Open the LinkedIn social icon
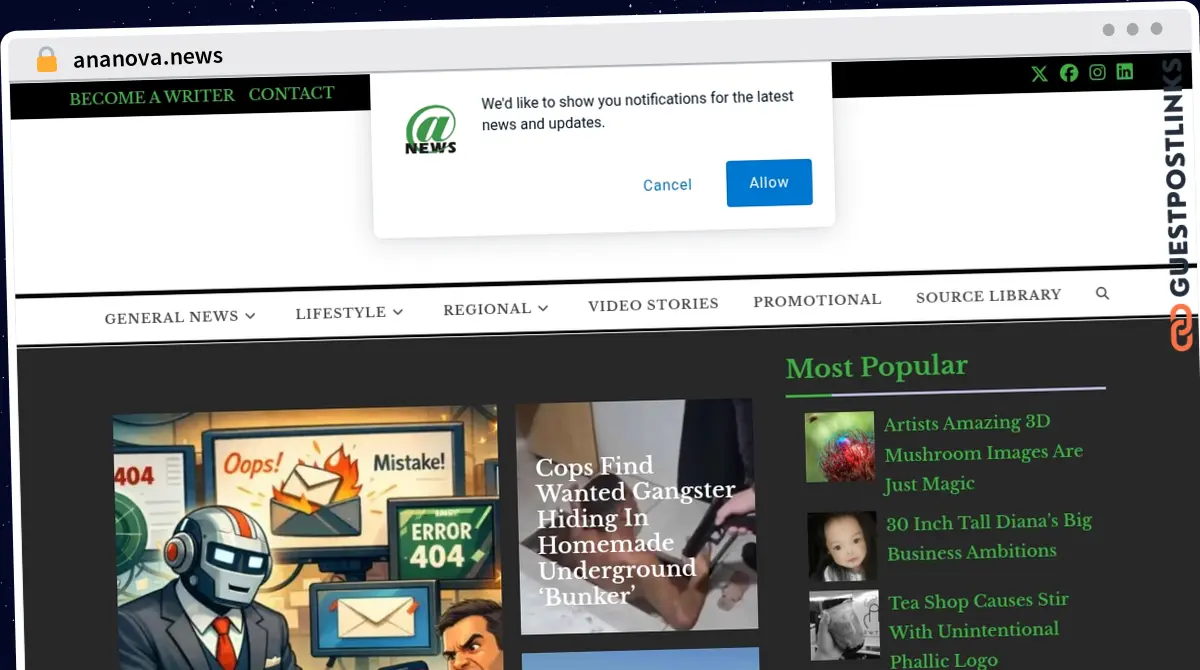The height and width of the screenshot is (670, 1200). tap(1125, 71)
